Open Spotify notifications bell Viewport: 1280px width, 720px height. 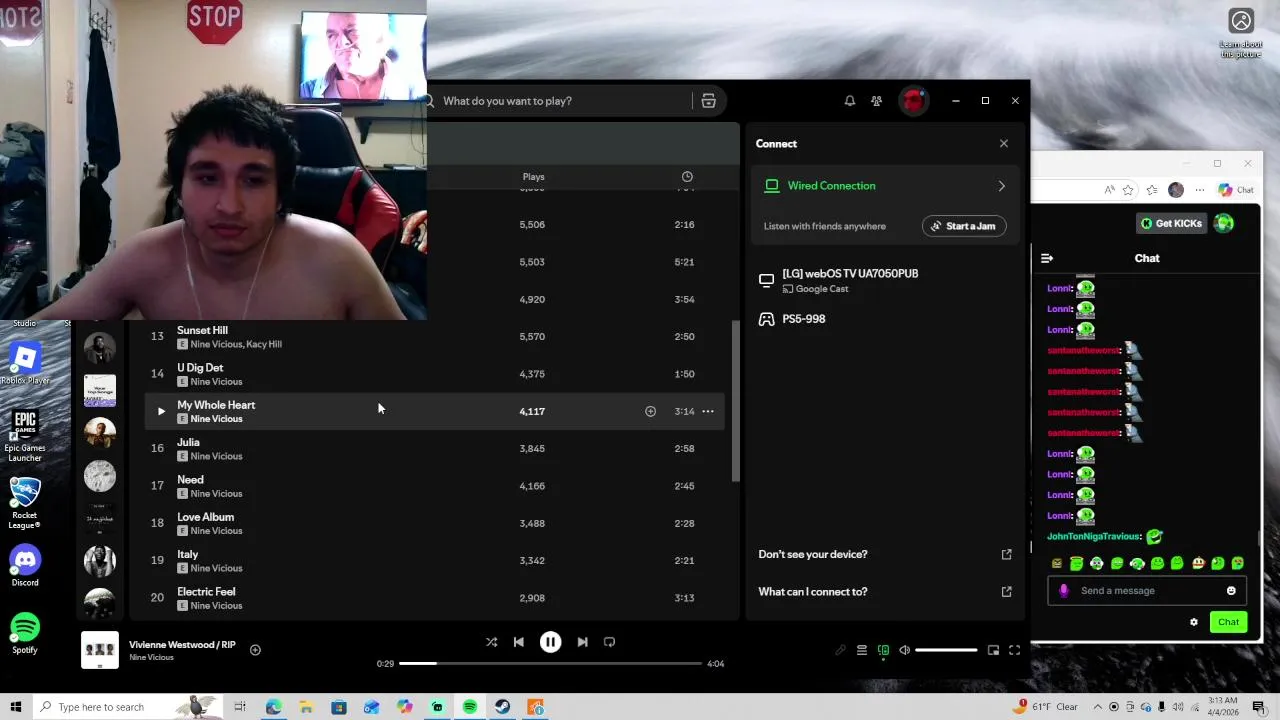(849, 101)
